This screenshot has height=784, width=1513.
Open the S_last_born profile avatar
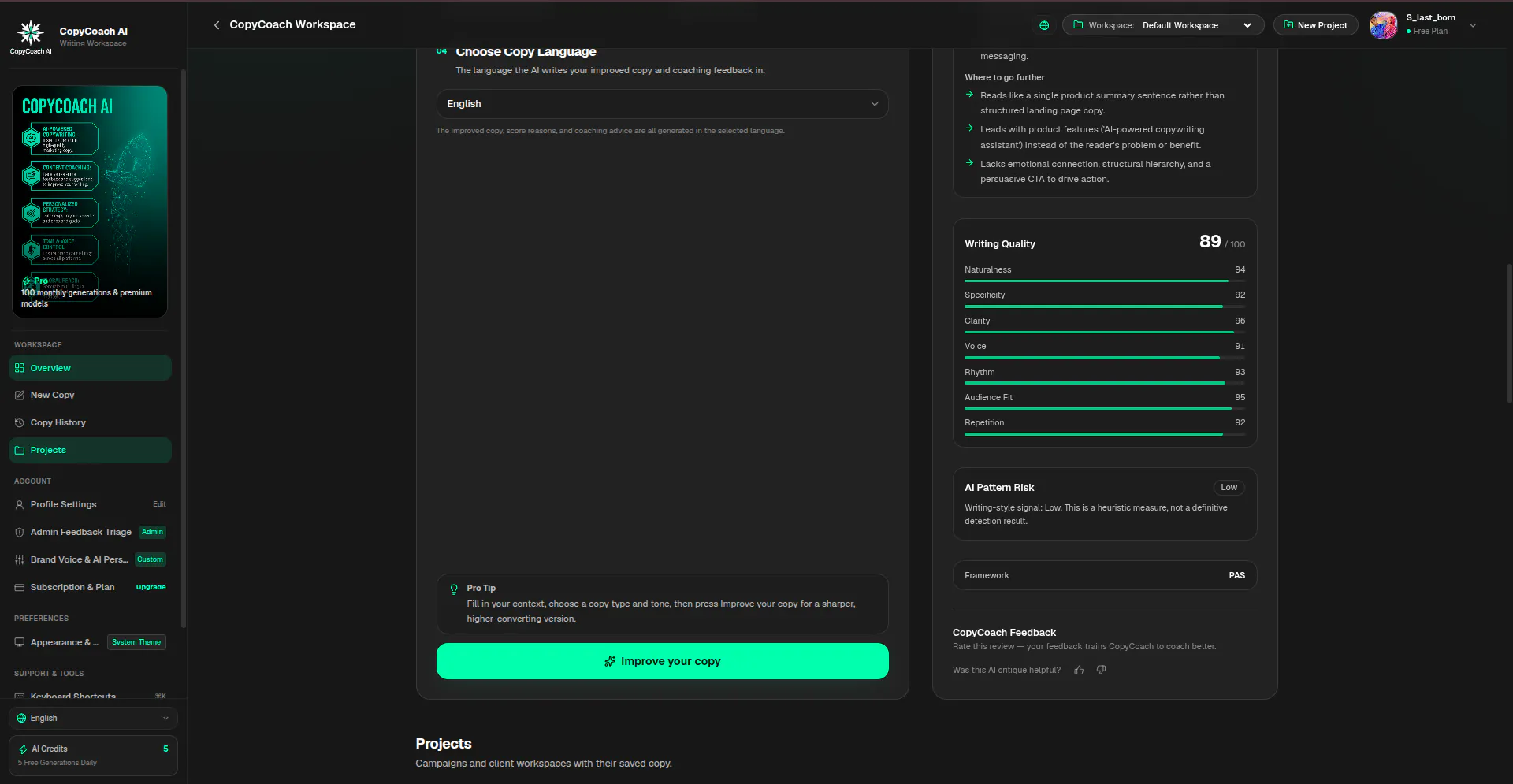point(1383,25)
